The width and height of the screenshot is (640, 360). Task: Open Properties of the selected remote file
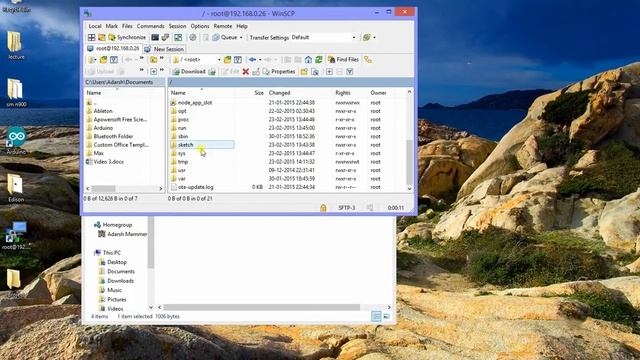(x=279, y=71)
